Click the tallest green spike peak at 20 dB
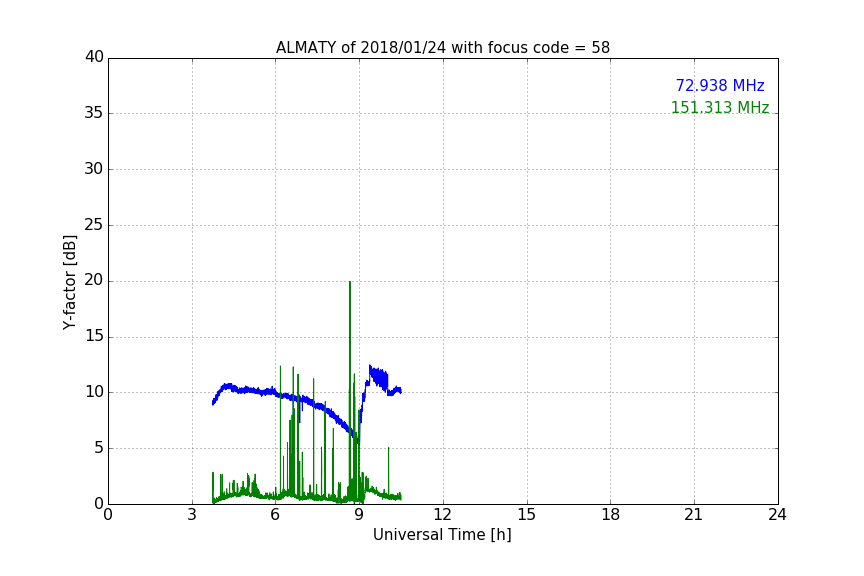Image resolution: width=864 pixels, height=576 pixels. 350,282
